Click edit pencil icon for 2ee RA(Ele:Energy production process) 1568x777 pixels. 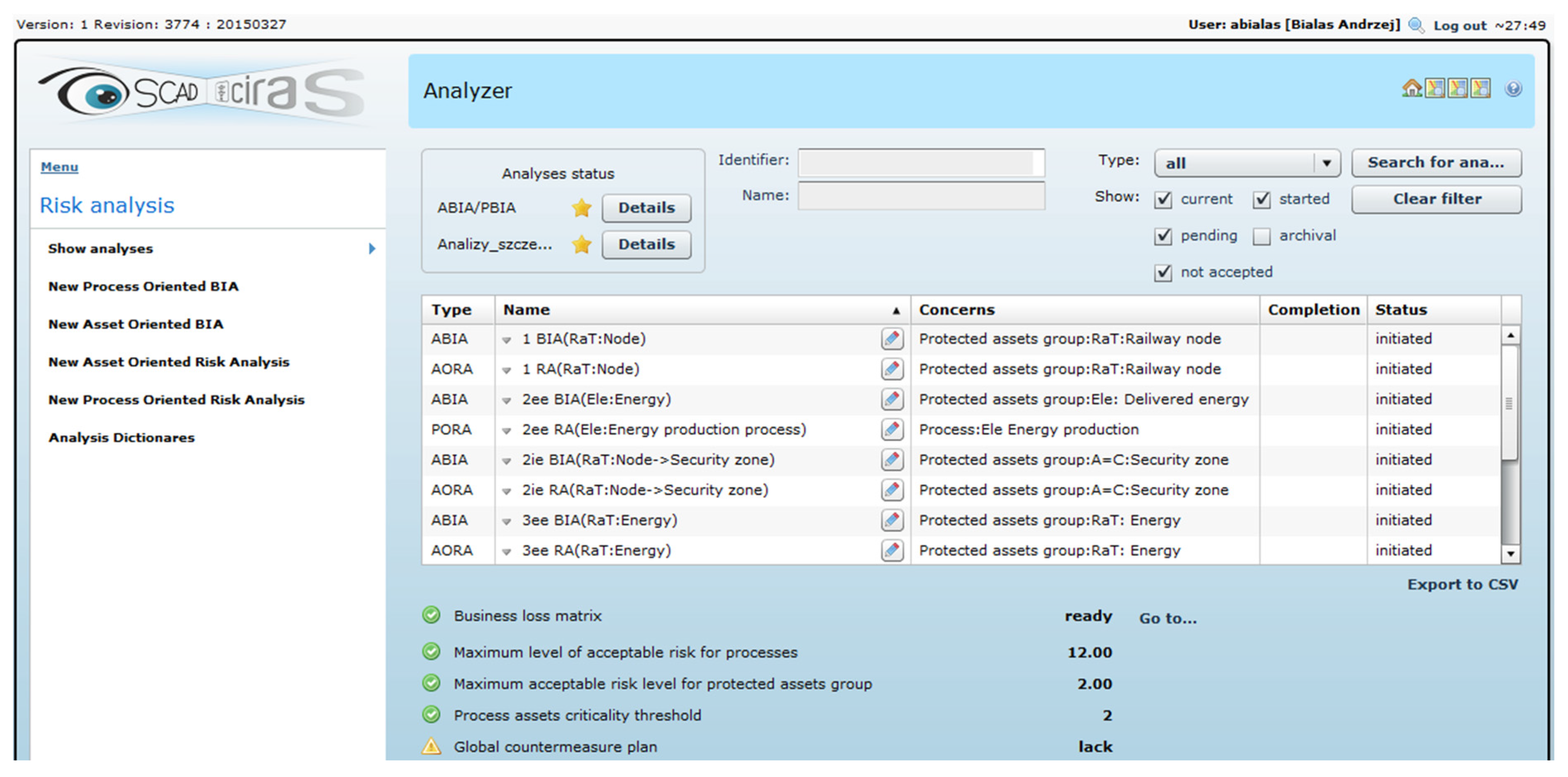pyautogui.click(x=892, y=429)
